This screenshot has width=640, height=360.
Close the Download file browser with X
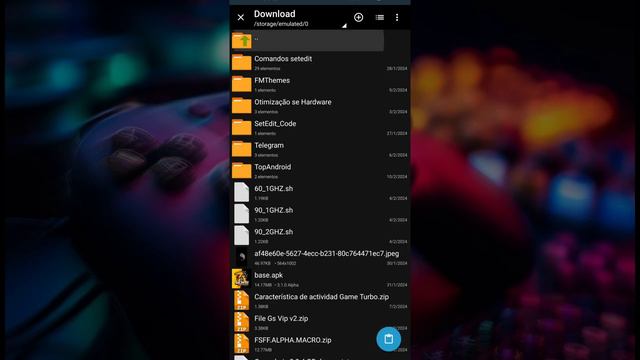[x=241, y=18]
